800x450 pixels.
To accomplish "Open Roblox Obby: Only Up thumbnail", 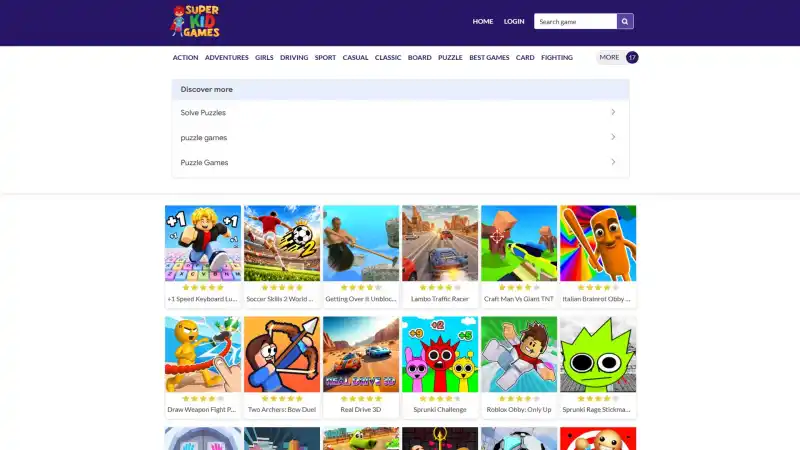I will point(519,354).
